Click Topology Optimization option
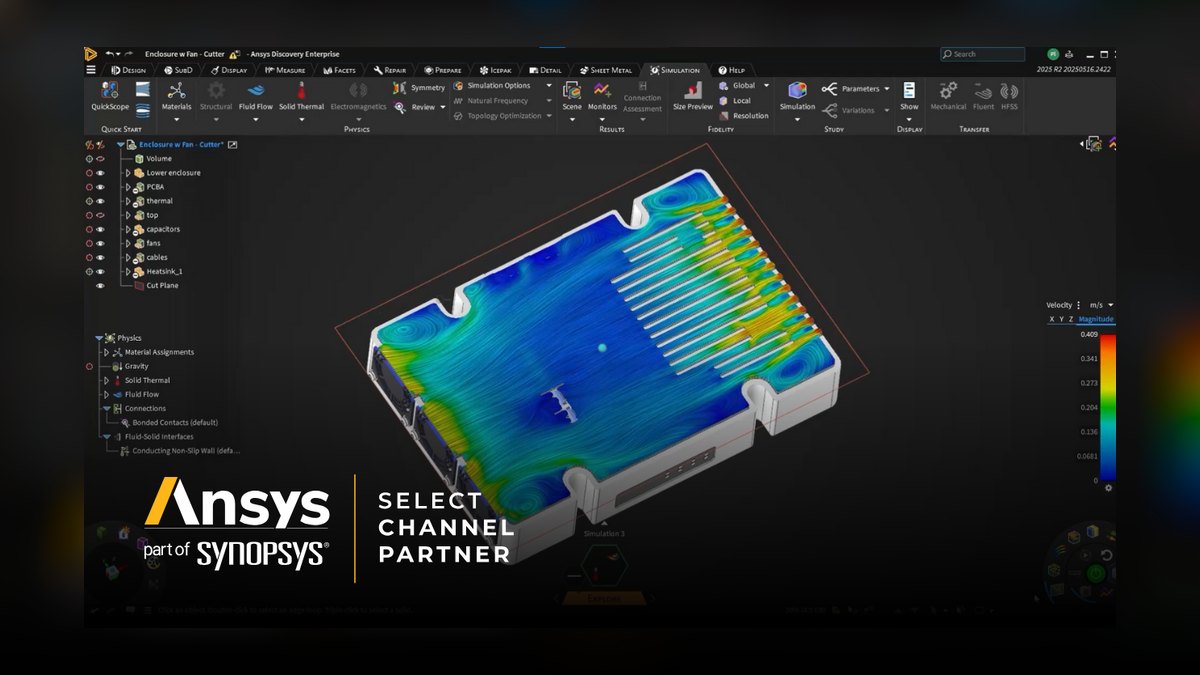 click(499, 116)
